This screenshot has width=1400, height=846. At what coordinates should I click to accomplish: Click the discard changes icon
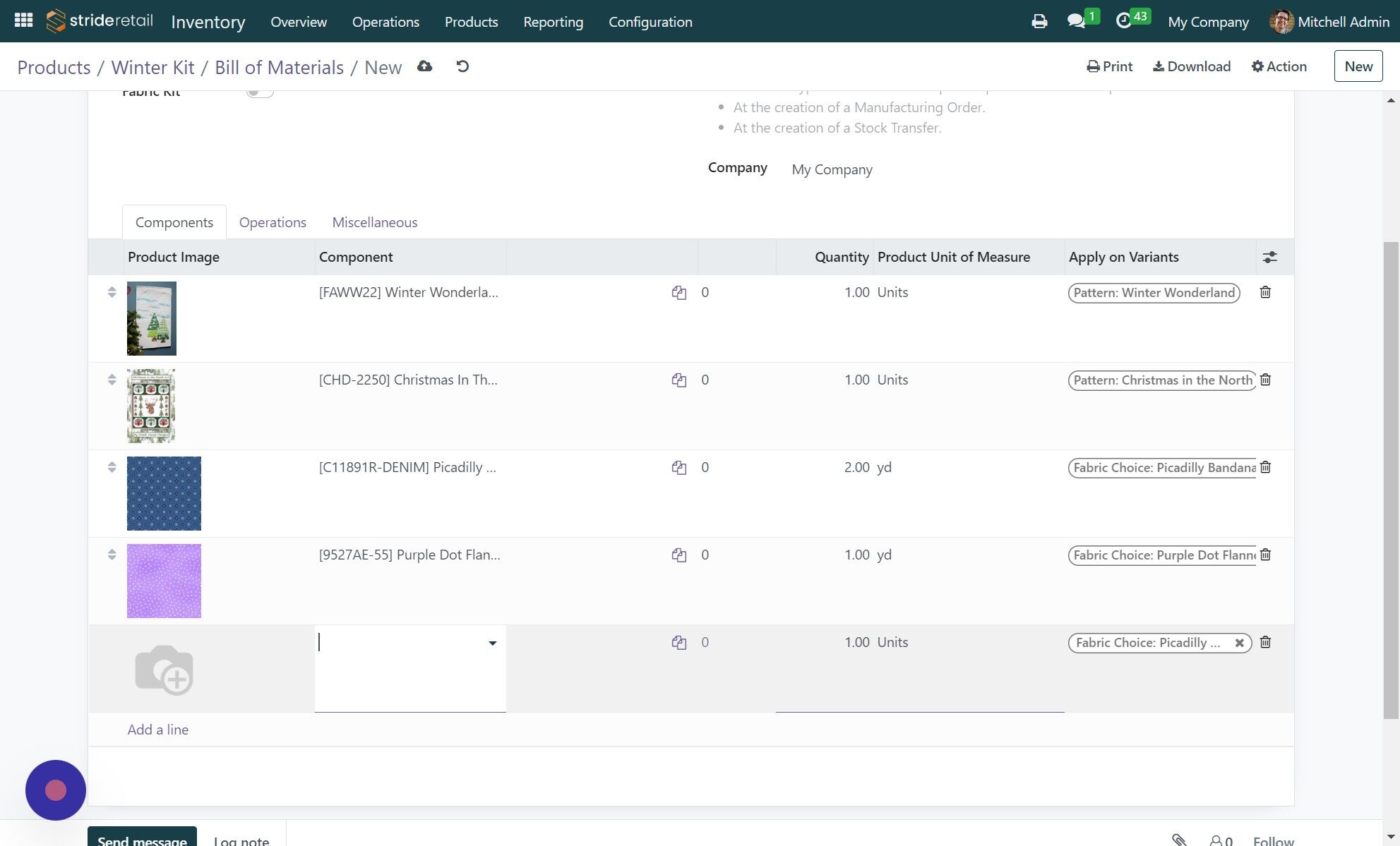462,66
